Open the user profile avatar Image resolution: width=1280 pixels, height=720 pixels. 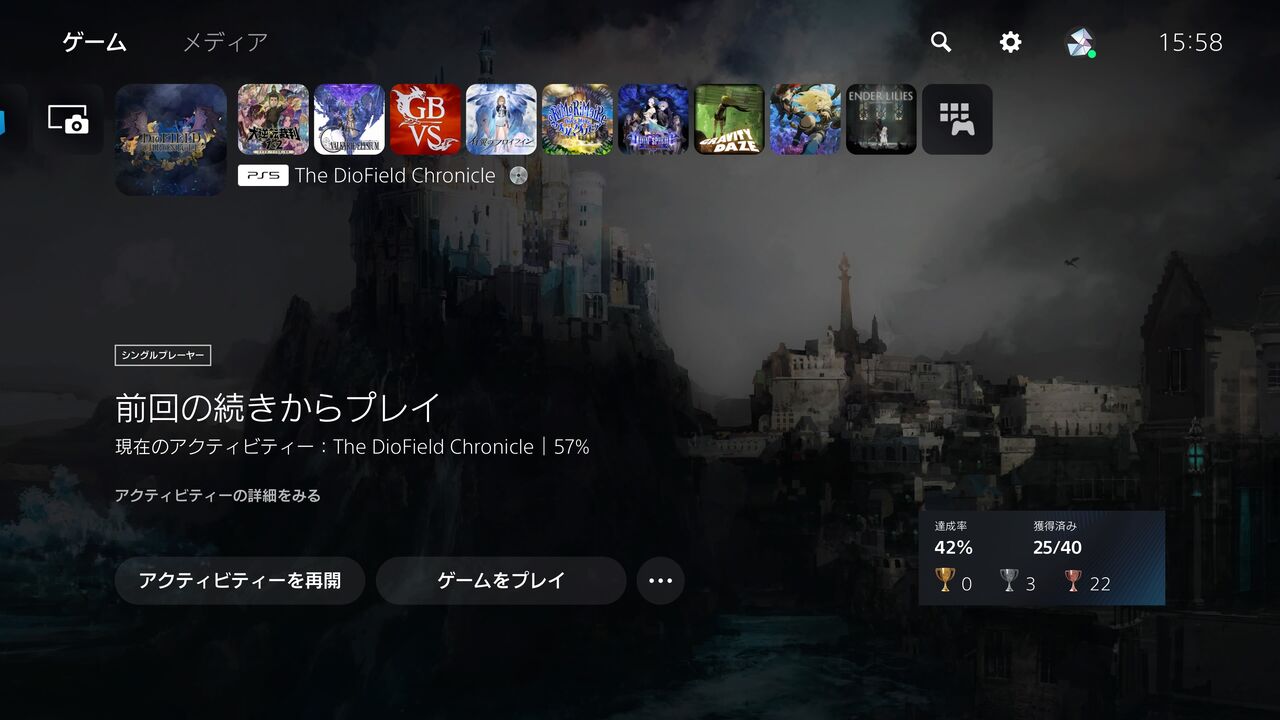[x=1080, y=42]
